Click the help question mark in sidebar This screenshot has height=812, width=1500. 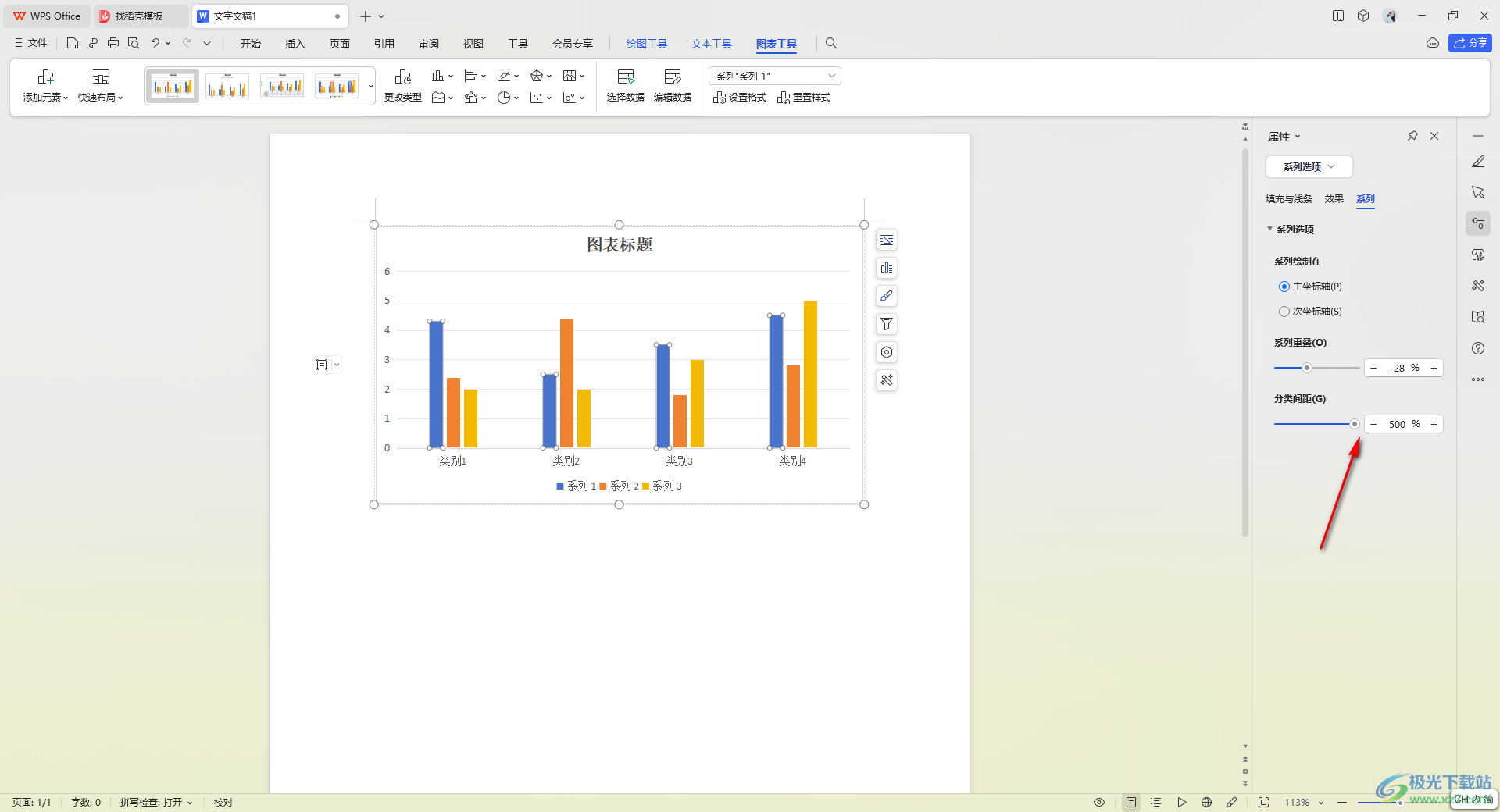coord(1478,348)
